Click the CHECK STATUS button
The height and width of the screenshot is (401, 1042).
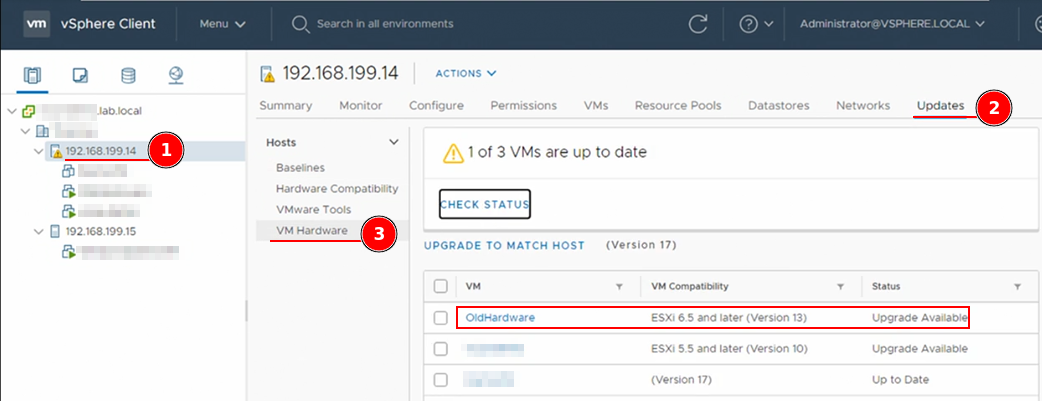(485, 204)
